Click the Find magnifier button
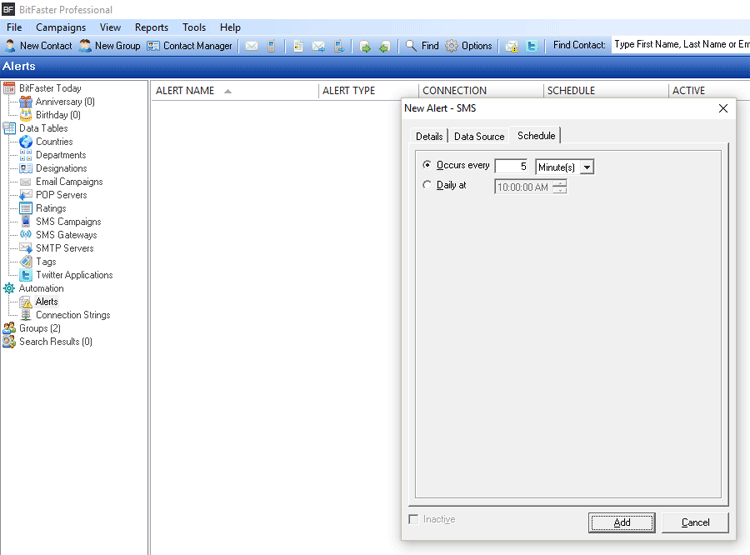The height and width of the screenshot is (555, 750). [422, 46]
